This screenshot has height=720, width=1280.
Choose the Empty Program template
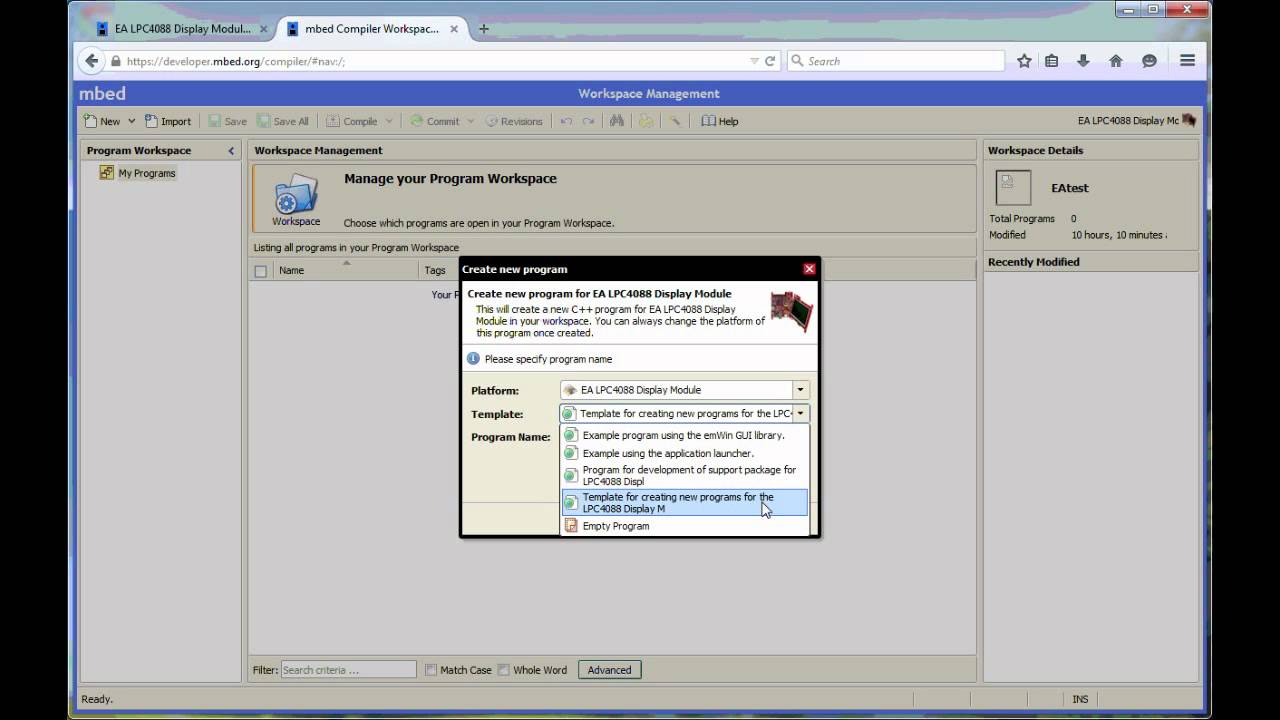[685, 526]
